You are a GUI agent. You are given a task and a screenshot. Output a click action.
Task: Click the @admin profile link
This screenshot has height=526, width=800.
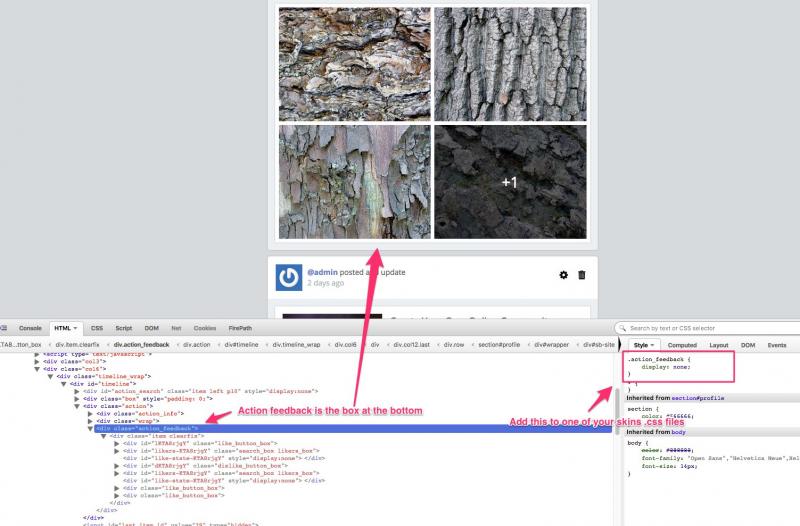(x=322, y=272)
